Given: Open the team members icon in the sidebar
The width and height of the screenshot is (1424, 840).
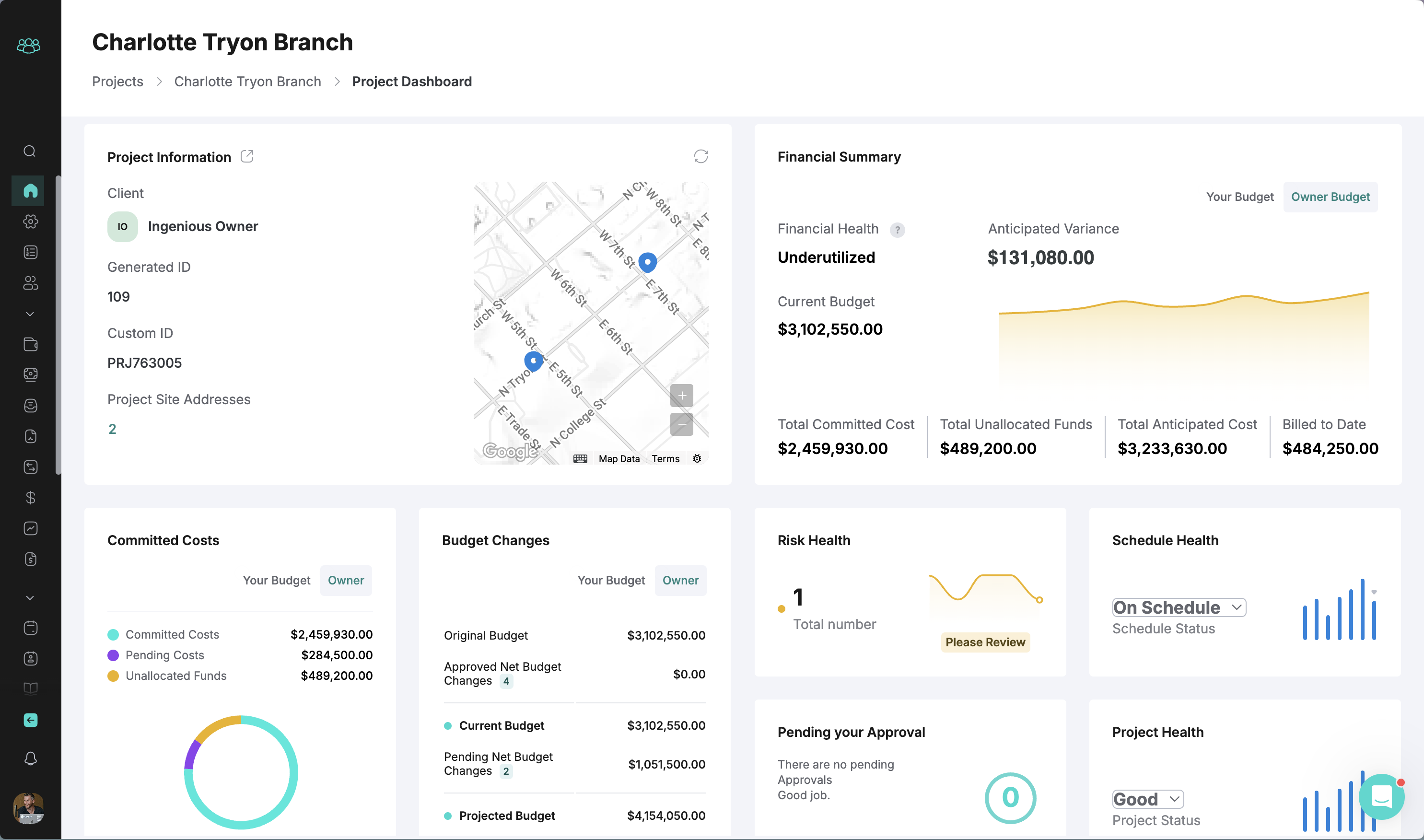Looking at the screenshot, I should click(31, 282).
